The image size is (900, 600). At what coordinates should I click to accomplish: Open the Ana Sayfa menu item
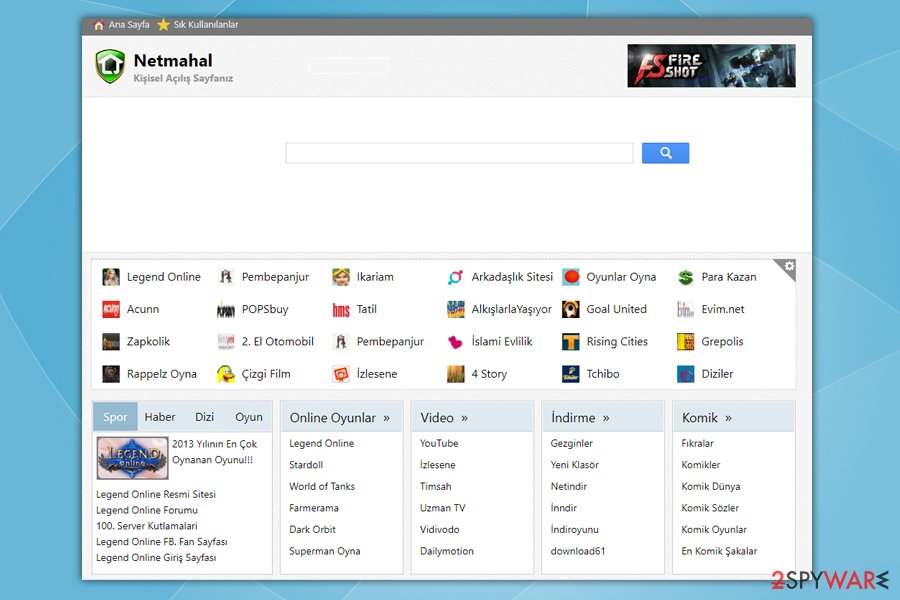pyautogui.click(x=129, y=25)
